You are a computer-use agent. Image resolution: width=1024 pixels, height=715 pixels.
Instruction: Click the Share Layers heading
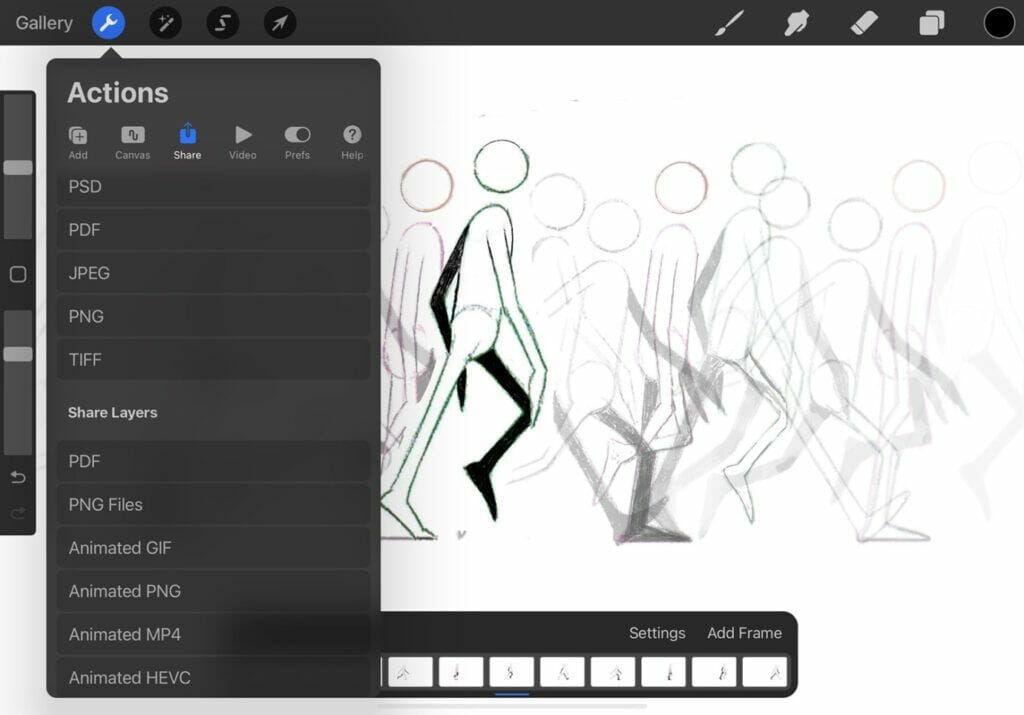[x=112, y=413]
